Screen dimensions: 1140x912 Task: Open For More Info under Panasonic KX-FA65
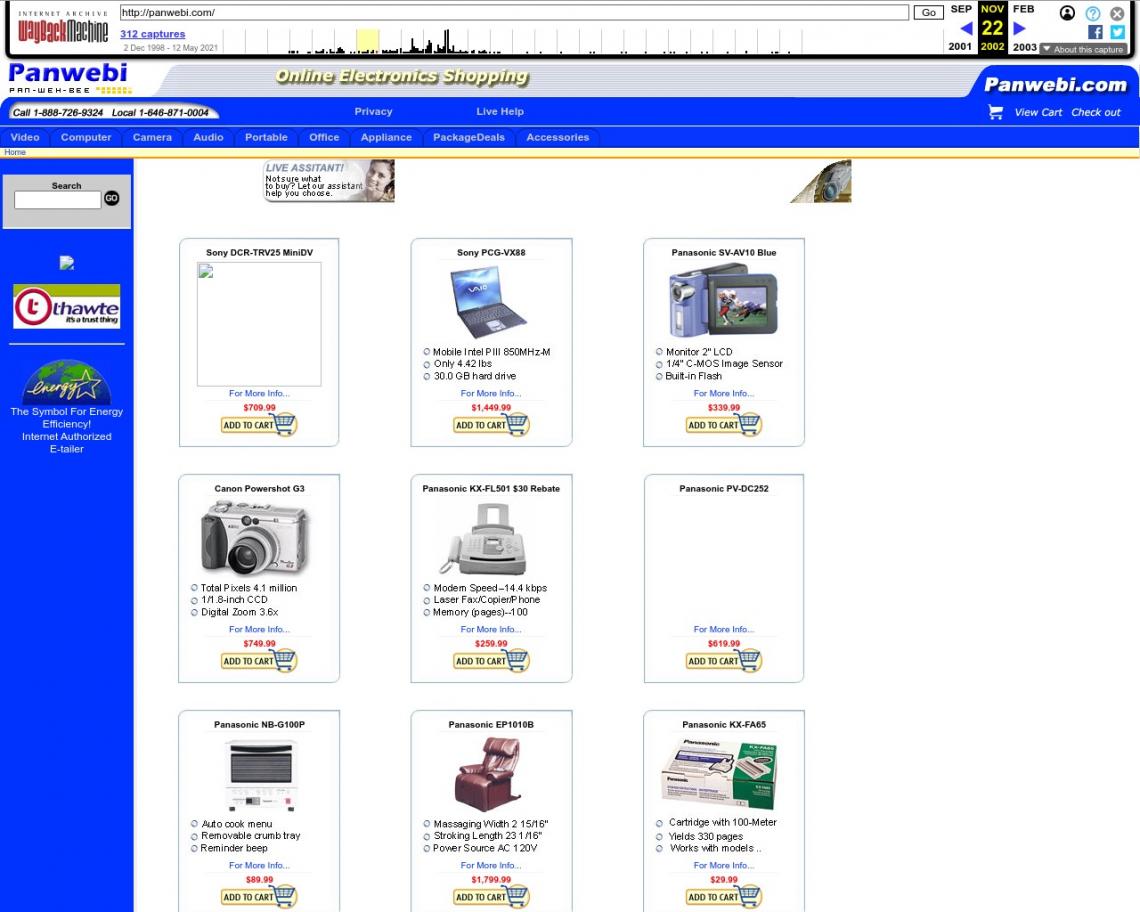[x=723, y=865]
